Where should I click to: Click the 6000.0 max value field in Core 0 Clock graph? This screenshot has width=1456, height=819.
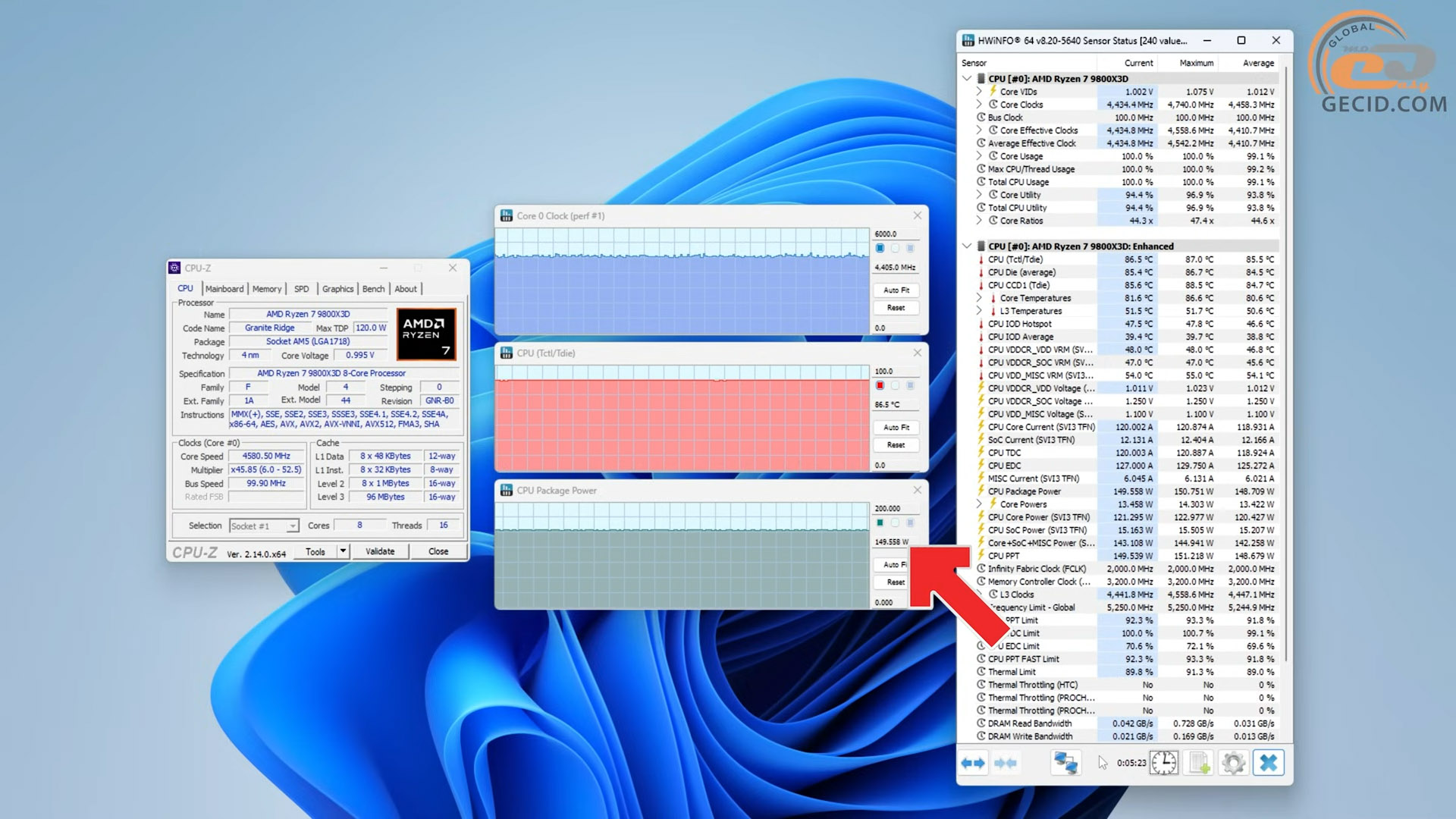[896, 234]
